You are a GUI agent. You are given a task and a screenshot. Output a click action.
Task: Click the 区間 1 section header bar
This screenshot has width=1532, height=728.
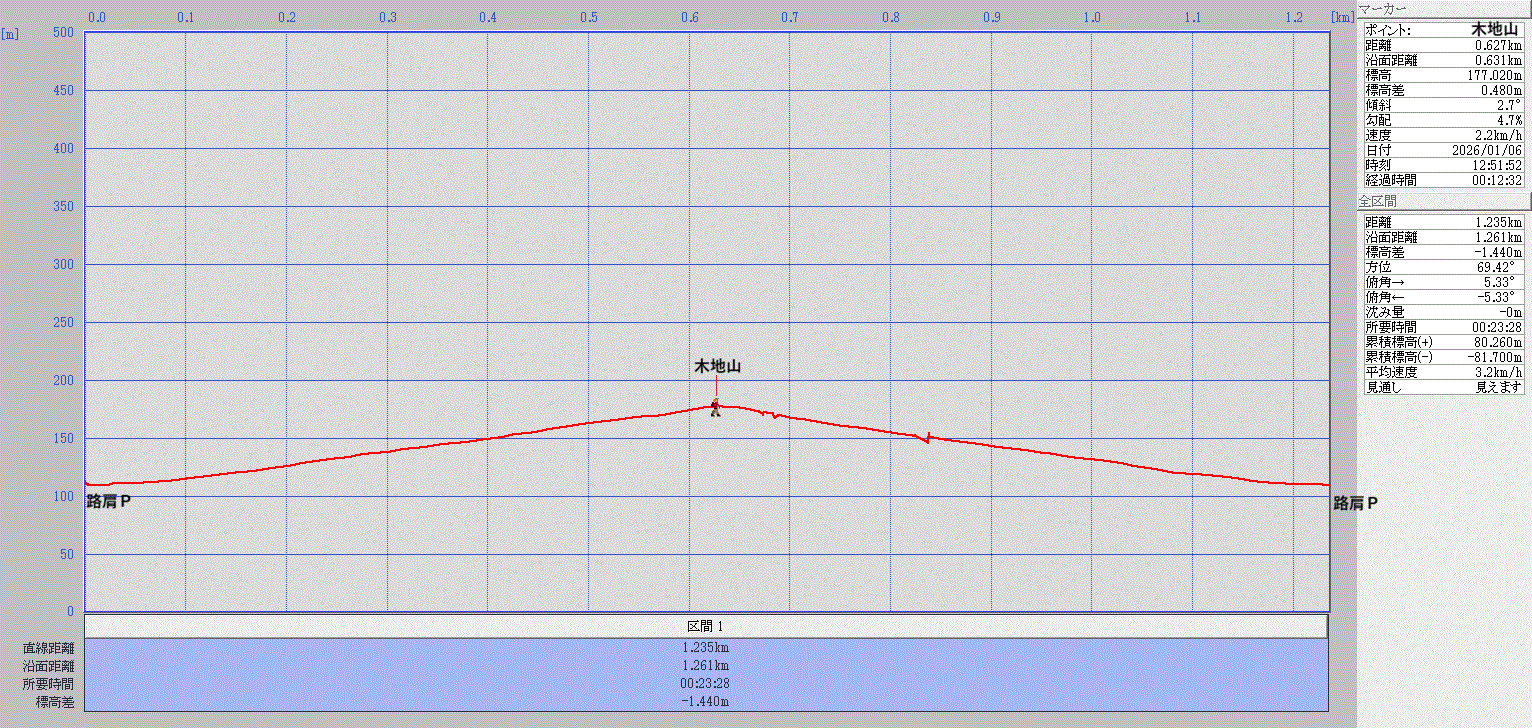[x=706, y=626]
